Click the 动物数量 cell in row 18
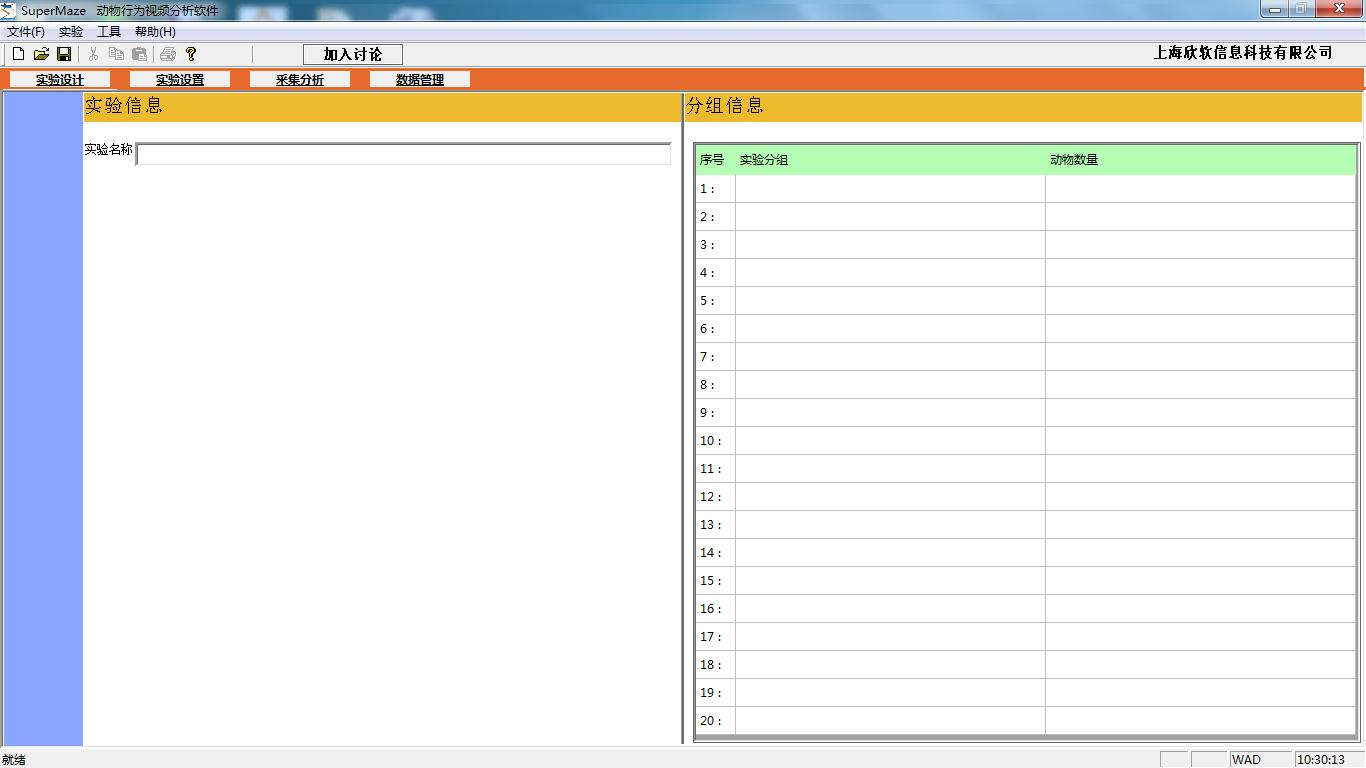1366x768 pixels. [1200, 665]
